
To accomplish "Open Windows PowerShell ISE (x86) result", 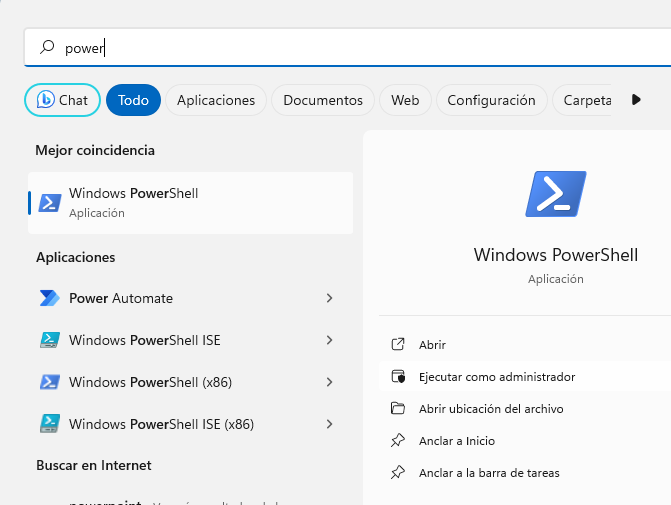I will (x=161, y=424).
